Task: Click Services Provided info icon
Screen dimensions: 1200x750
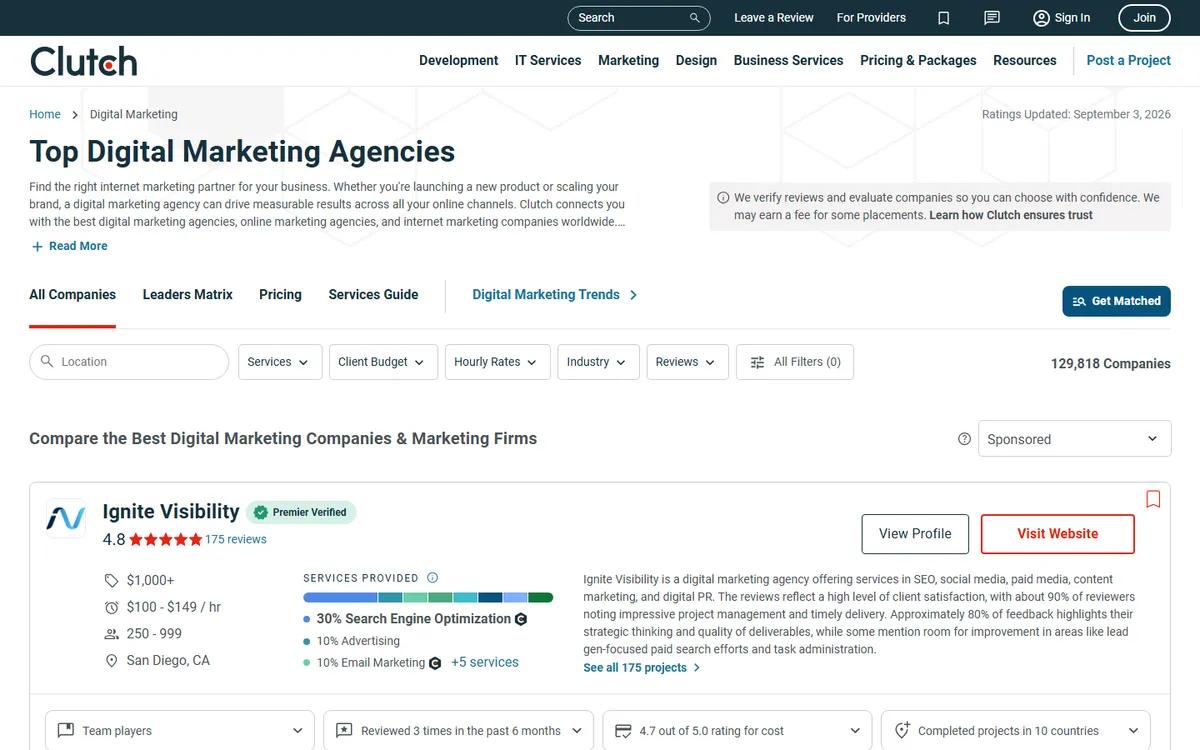Action: pyautogui.click(x=432, y=578)
